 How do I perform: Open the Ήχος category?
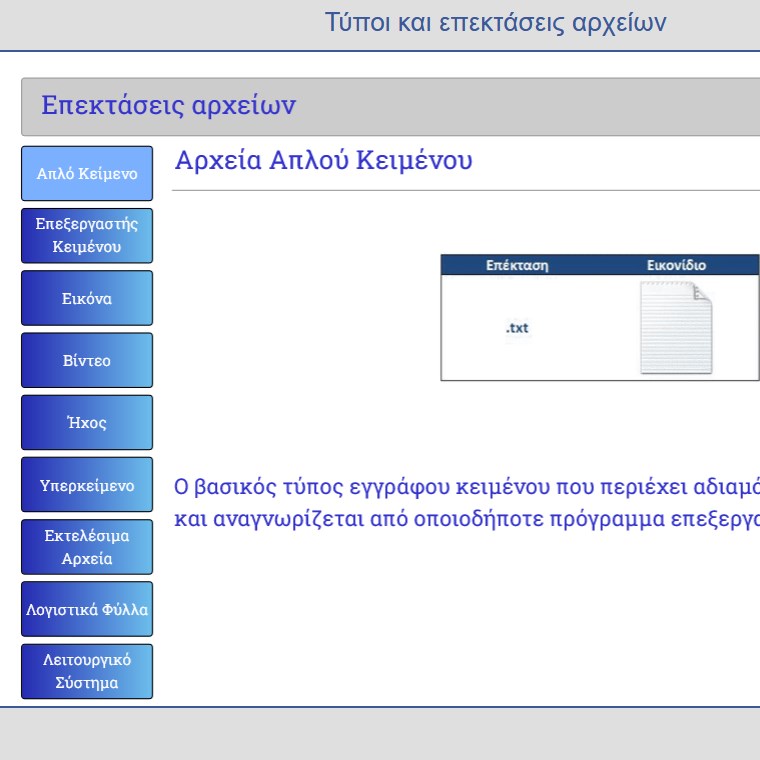point(87,422)
